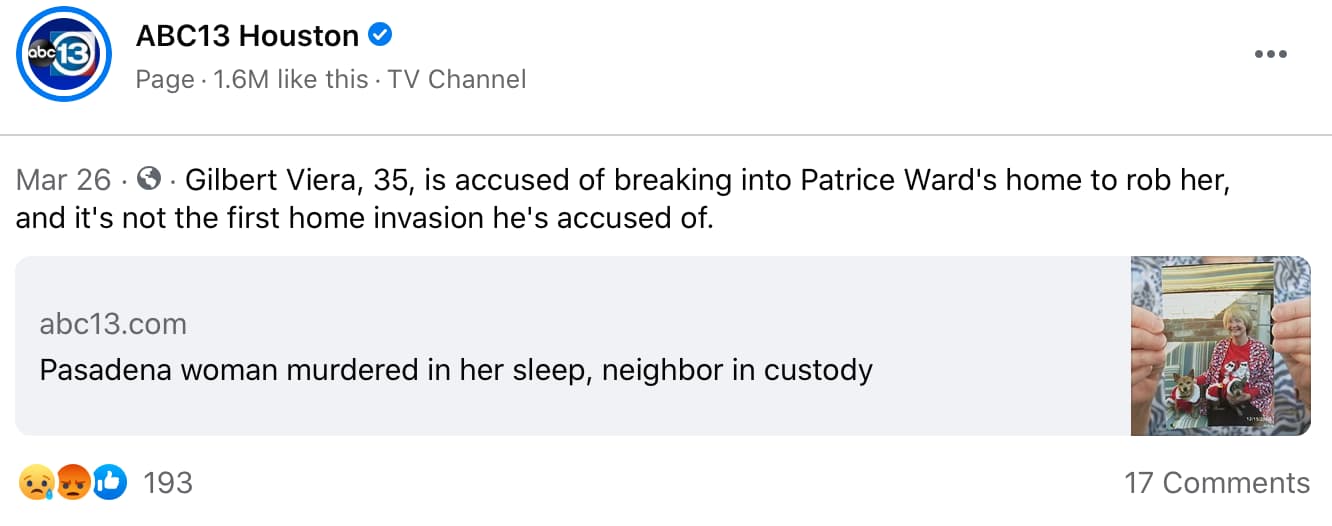Open the ABC13 Houston page name link
This screenshot has width=1332, height=526.
click(x=247, y=36)
